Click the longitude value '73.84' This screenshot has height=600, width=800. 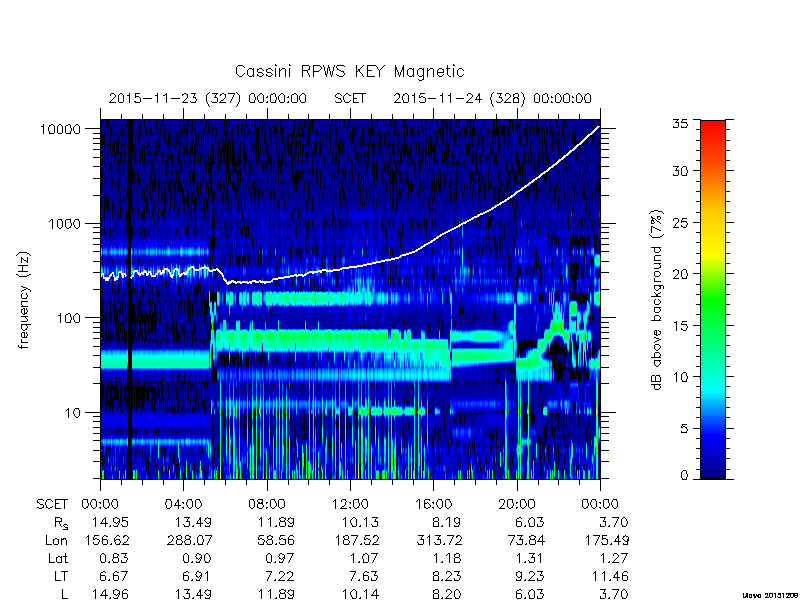point(527,540)
